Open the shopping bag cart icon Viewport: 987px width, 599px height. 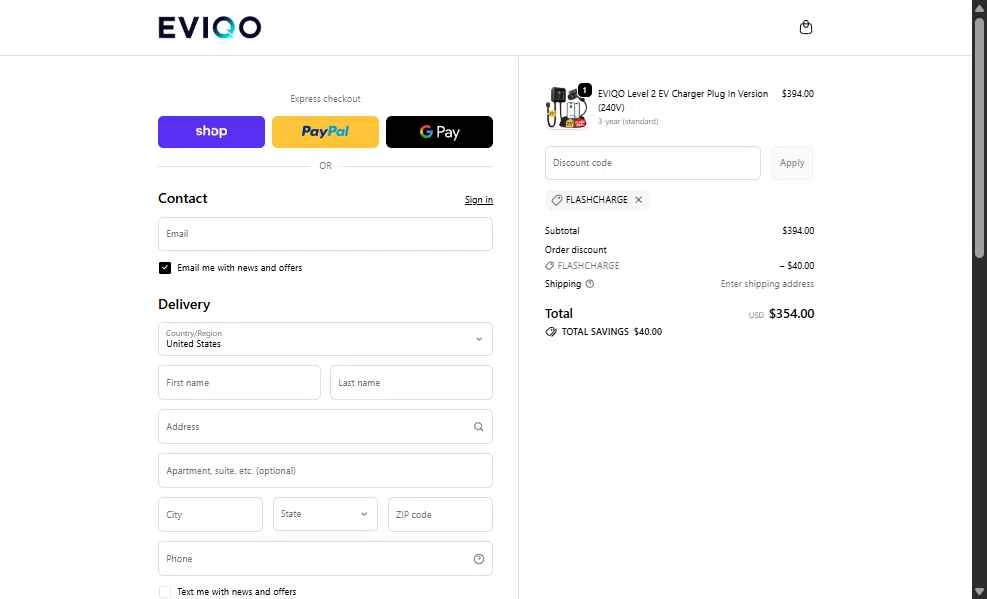click(x=806, y=27)
